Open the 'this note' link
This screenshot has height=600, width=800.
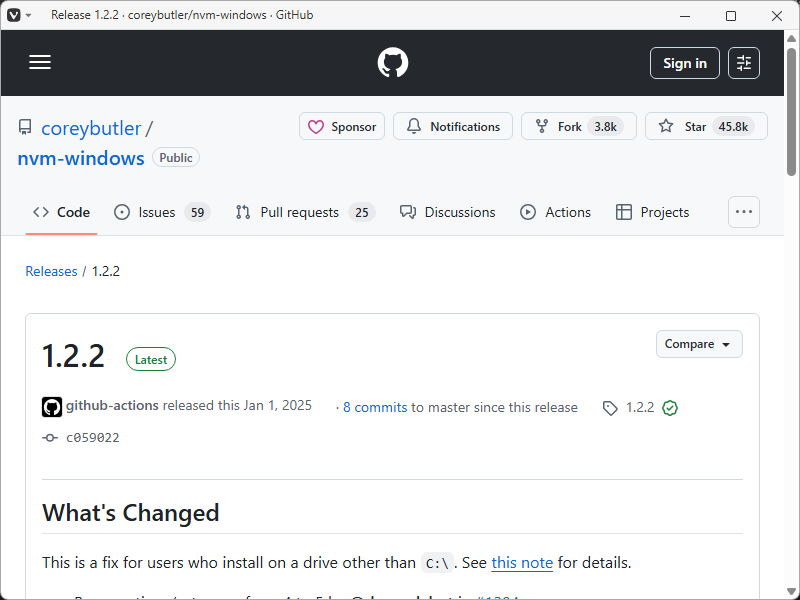click(522, 563)
